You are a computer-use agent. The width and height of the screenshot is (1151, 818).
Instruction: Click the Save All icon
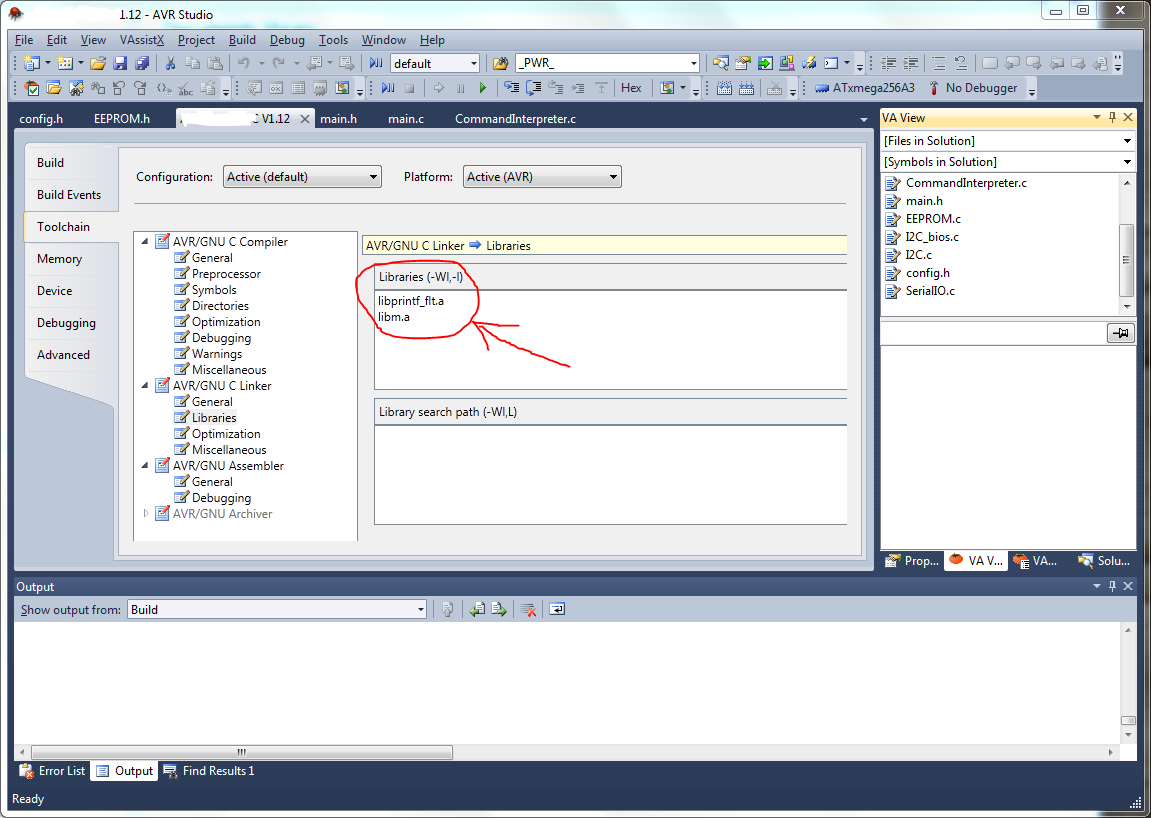(x=142, y=63)
